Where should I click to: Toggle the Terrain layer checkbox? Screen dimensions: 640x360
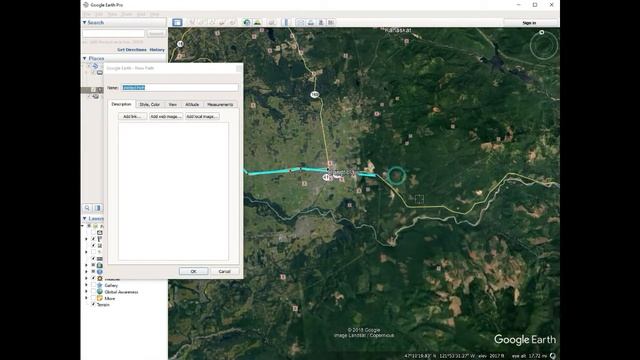click(93, 304)
